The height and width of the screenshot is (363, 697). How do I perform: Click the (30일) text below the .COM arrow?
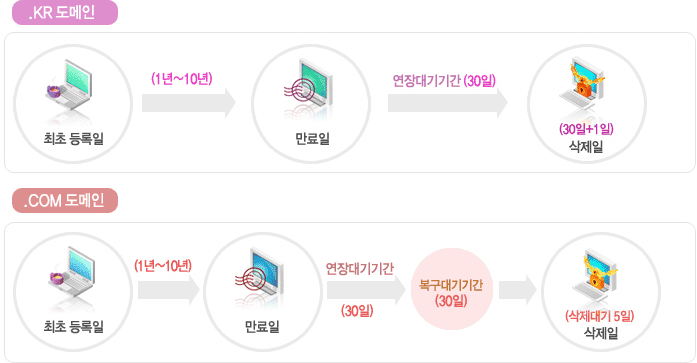tap(357, 311)
